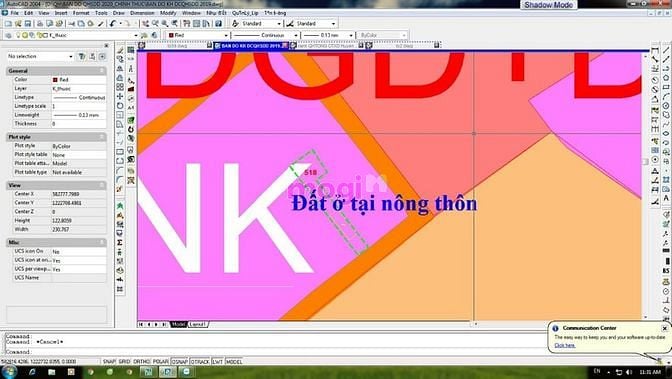Click the Quick Select icon in Properties panel
This screenshot has width=672, height=379.
(x=81, y=56)
